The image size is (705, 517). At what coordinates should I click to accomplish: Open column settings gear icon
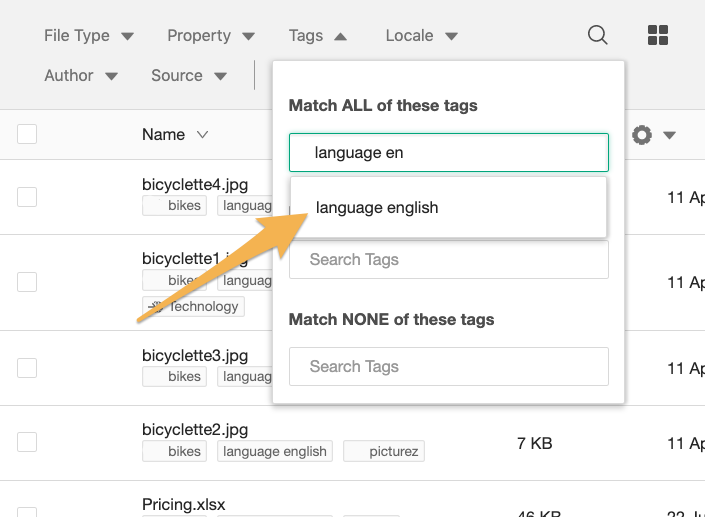pos(642,134)
